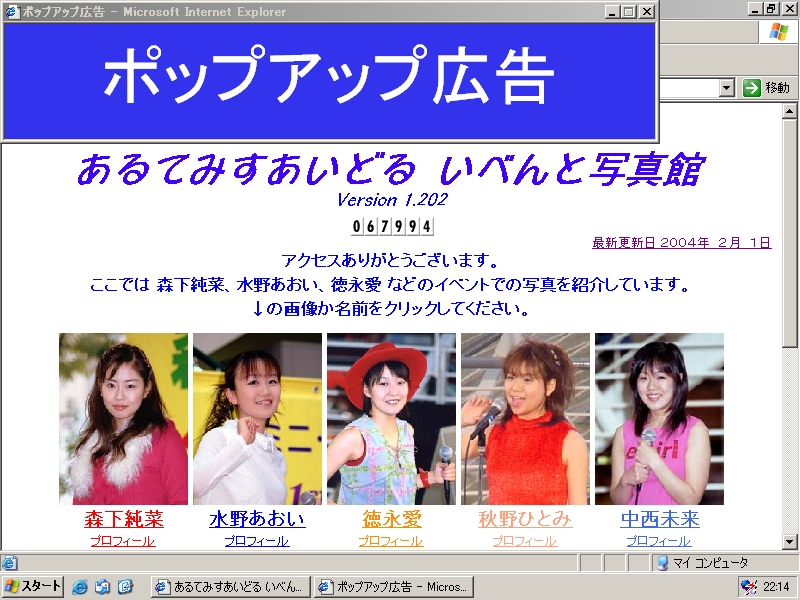Image resolution: width=800 pixels, height=600 pixels.
Task: Open プロフィール link under 中西未来
Action: click(x=659, y=541)
